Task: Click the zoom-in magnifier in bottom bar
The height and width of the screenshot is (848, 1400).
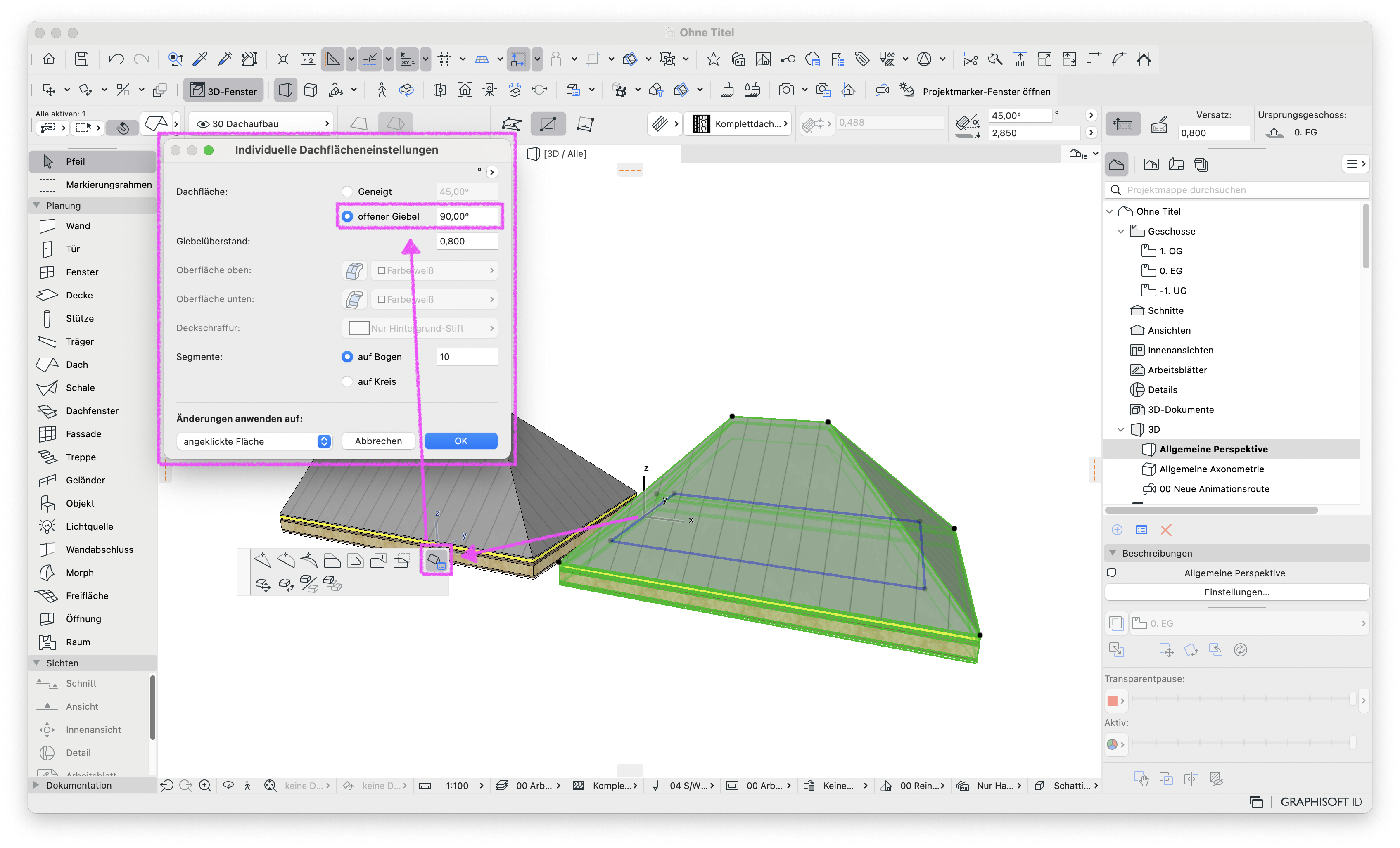Action: (205, 786)
